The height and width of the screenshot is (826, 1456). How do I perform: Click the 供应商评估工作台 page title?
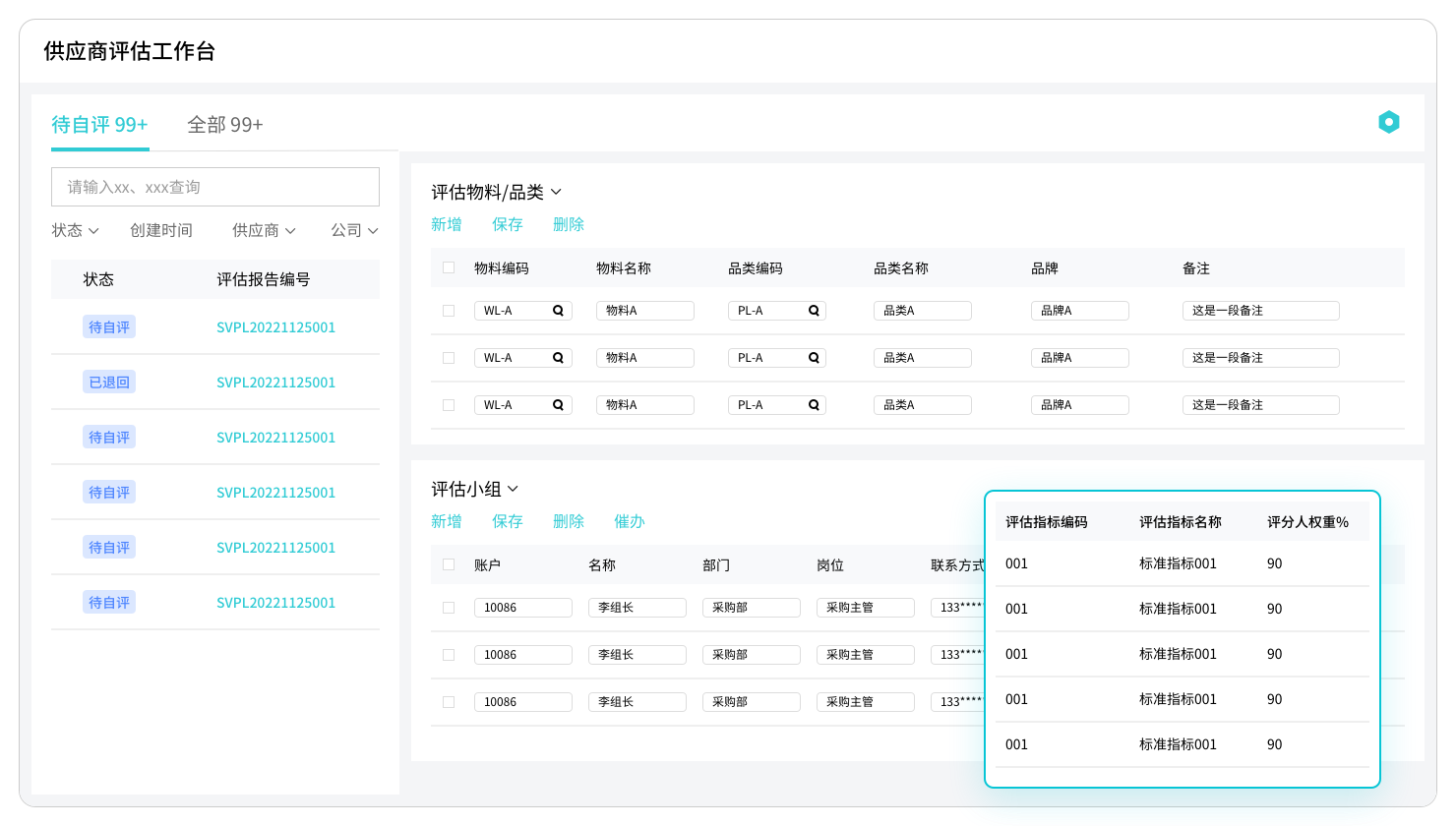click(x=130, y=51)
